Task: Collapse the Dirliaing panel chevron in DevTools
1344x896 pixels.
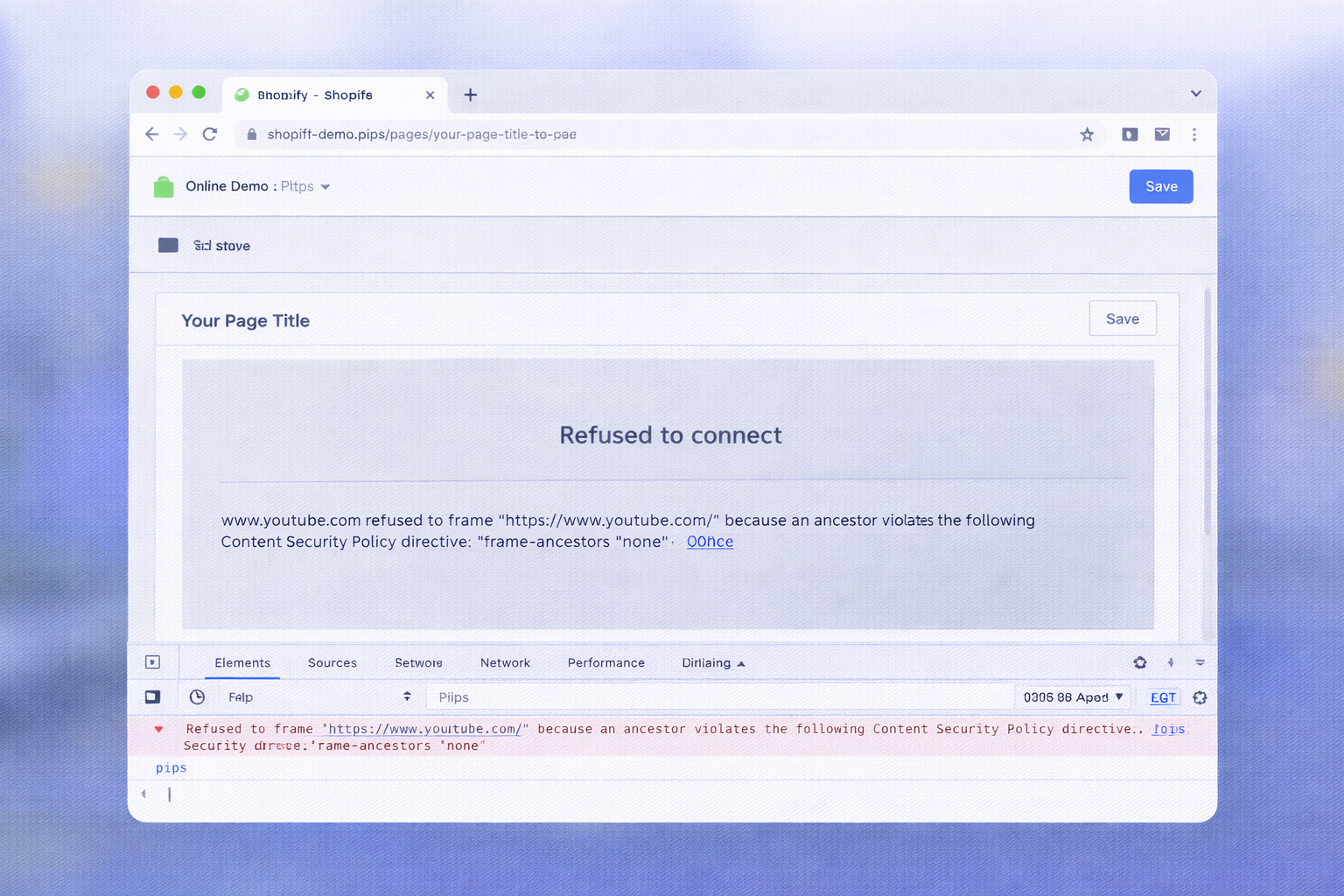Action: 741,663
